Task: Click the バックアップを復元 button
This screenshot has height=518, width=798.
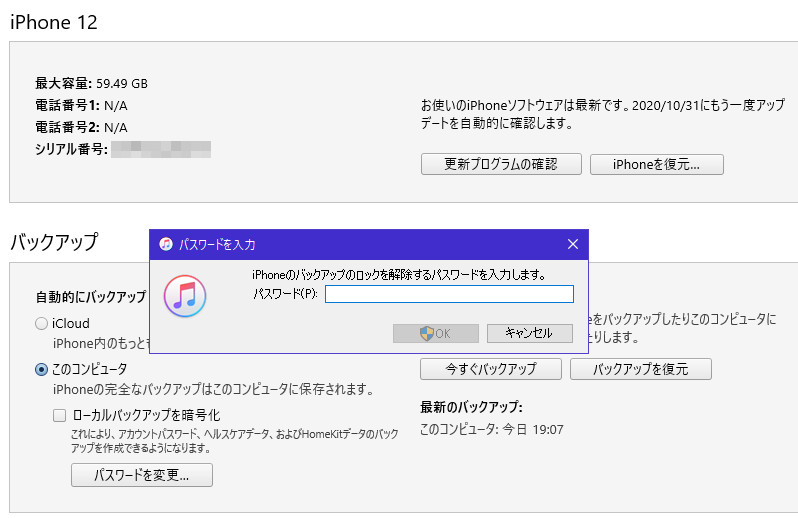Action: (640, 369)
